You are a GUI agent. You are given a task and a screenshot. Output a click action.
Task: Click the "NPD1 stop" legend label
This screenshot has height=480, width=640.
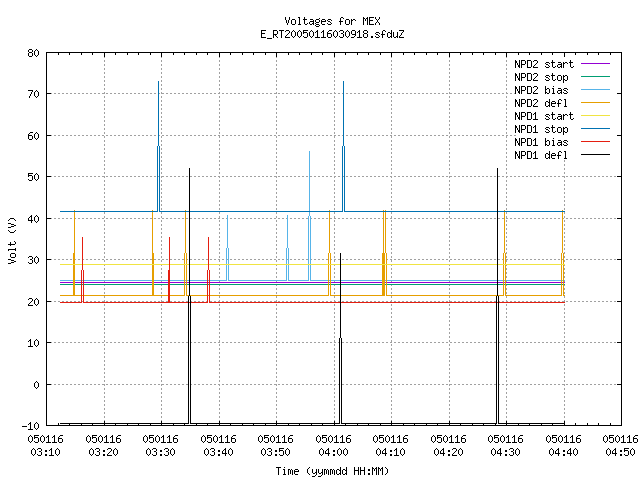[541, 129]
